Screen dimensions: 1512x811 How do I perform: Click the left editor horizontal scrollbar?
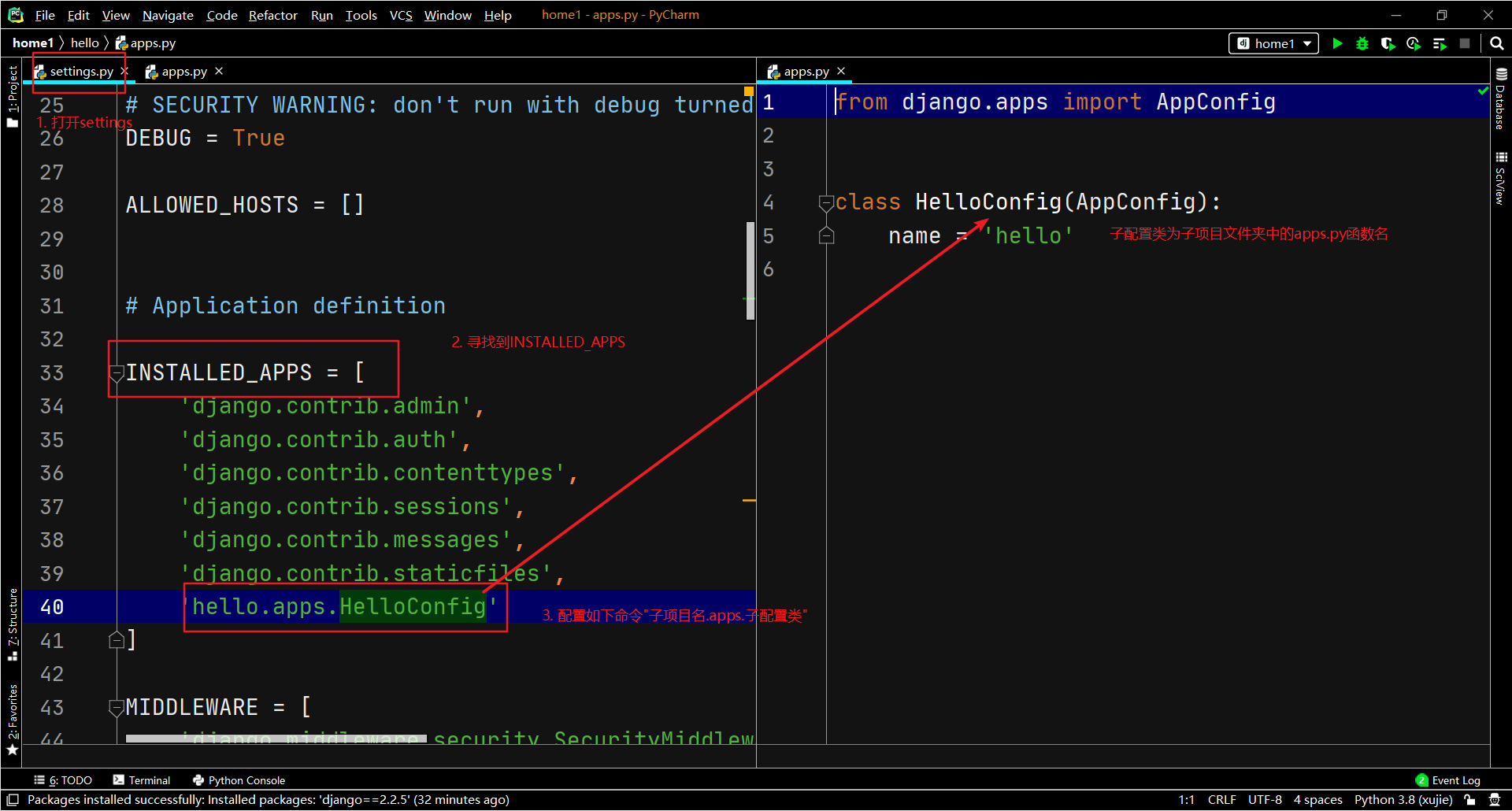(x=276, y=739)
